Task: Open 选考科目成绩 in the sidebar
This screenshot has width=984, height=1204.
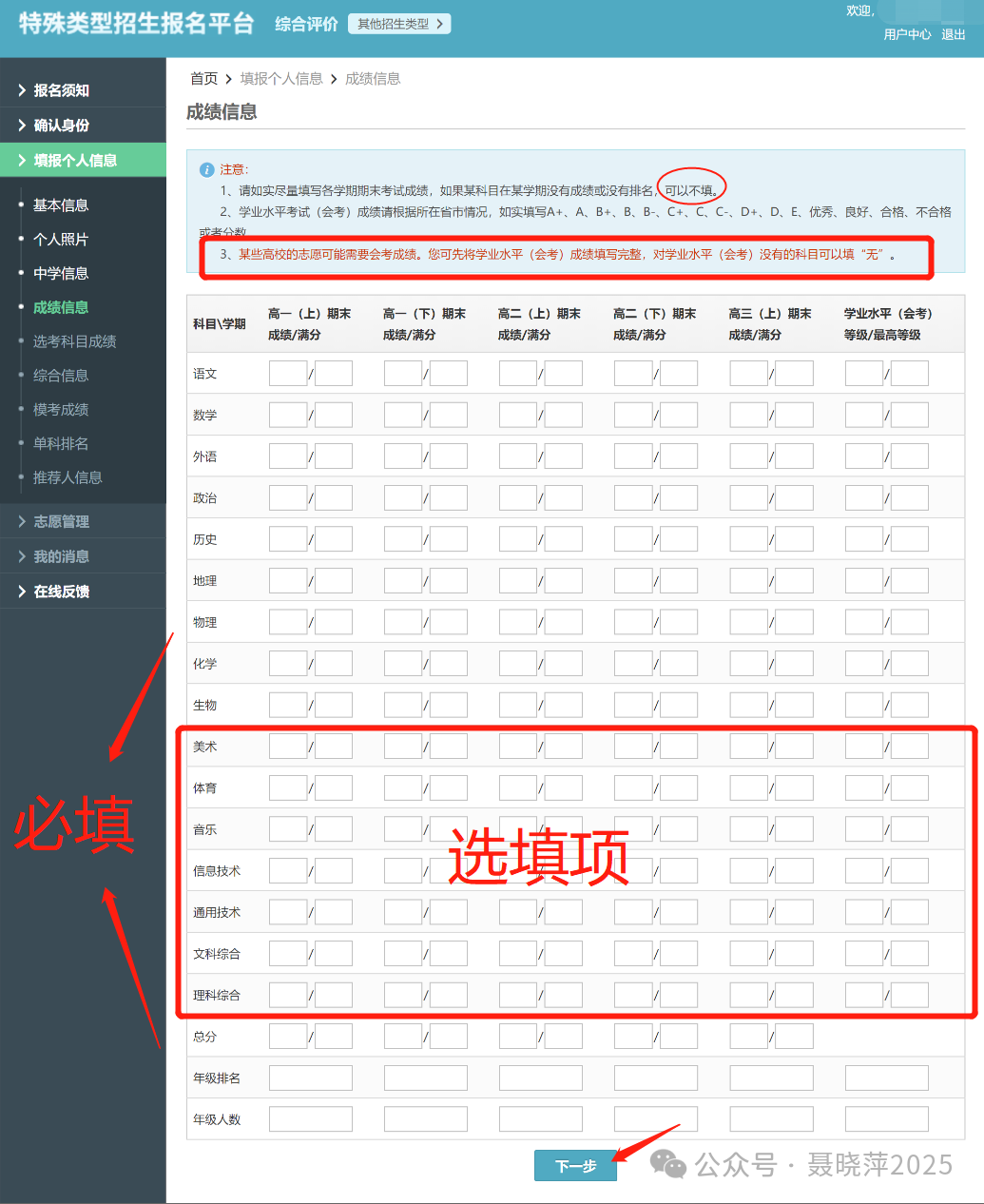Action: (x=74, y=341)
